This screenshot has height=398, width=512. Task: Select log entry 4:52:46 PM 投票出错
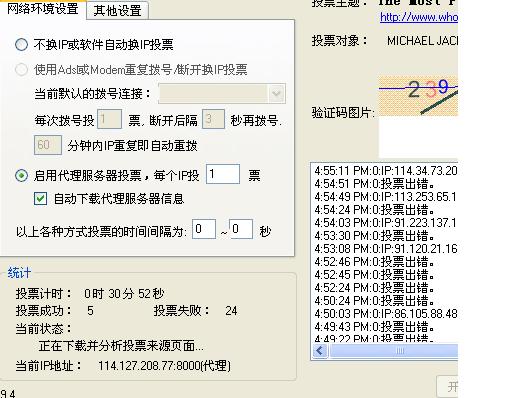point(374,262)
